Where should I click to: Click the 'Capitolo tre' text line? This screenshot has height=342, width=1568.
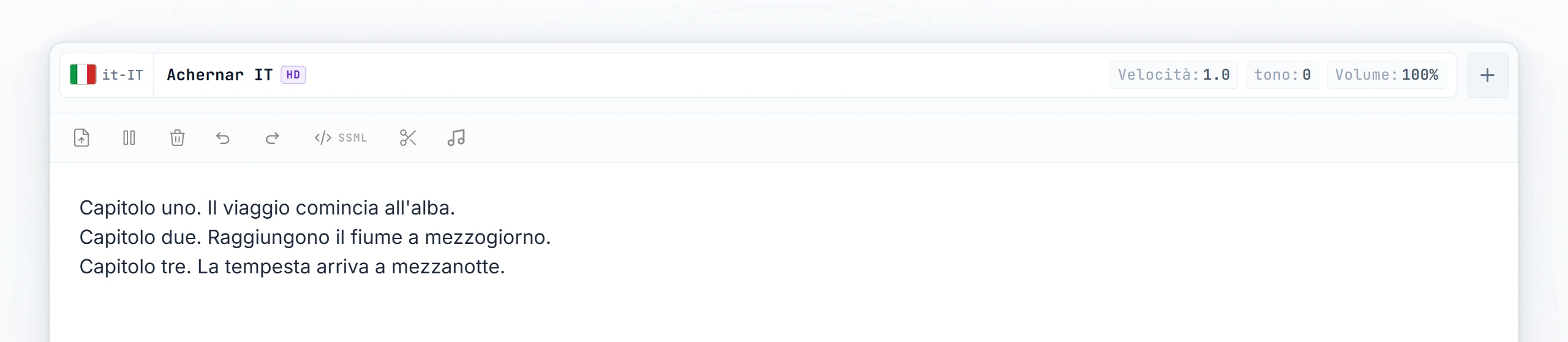click(292, 267)
